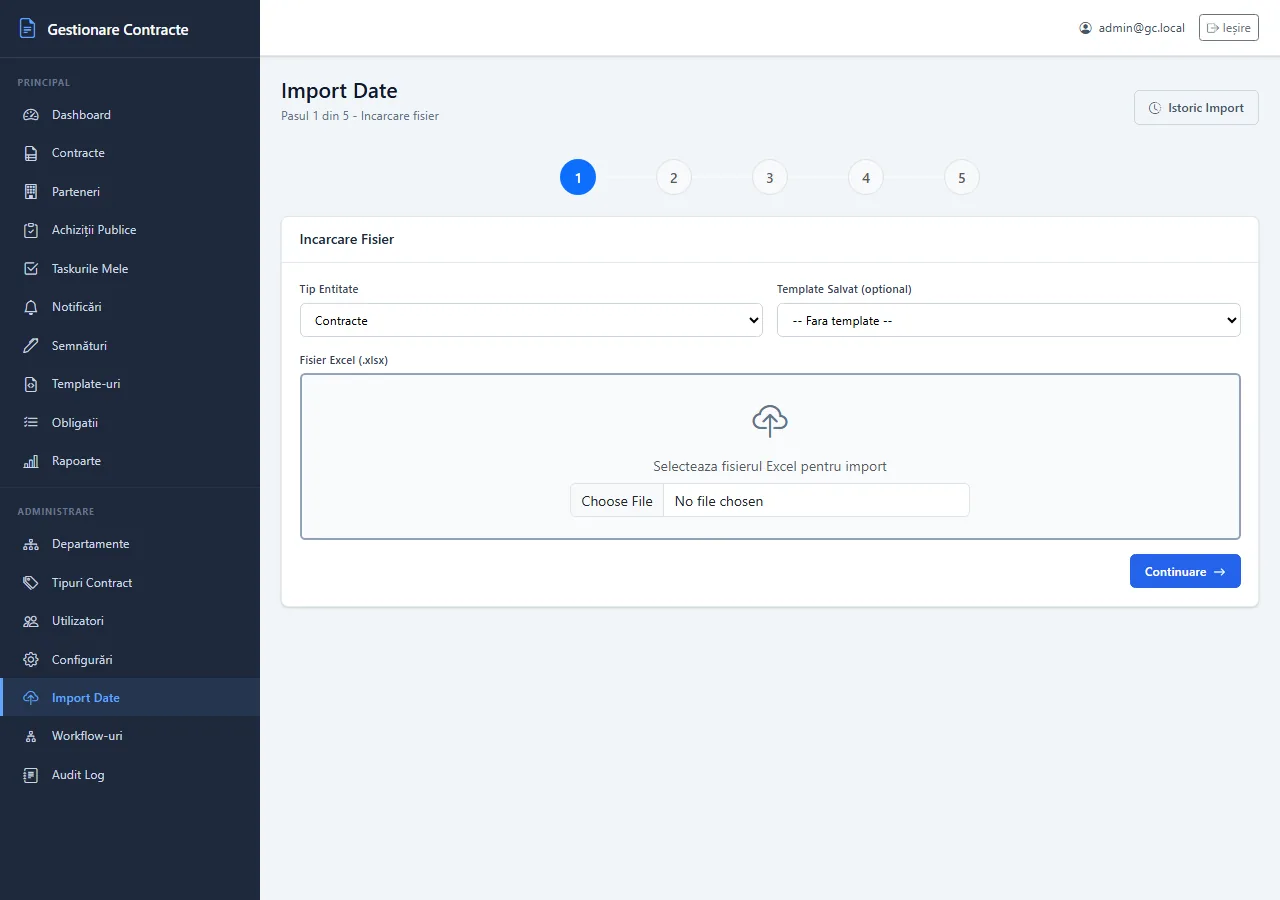Click the Contracte file icon in sidebar
This screenshot has width=1280, height=900.
(x=31, y=153)
